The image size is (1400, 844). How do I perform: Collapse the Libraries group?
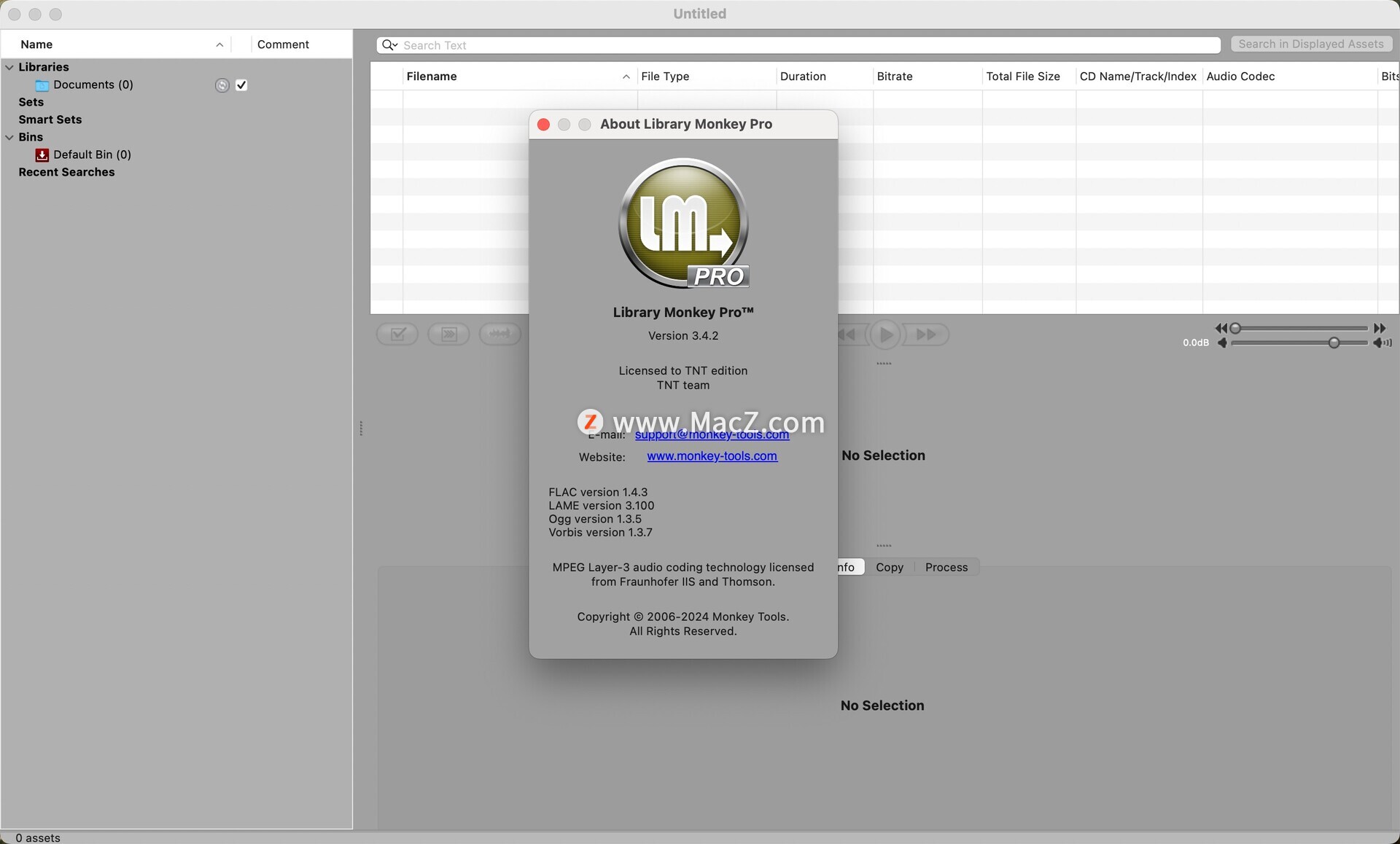[x=9, y=67]
